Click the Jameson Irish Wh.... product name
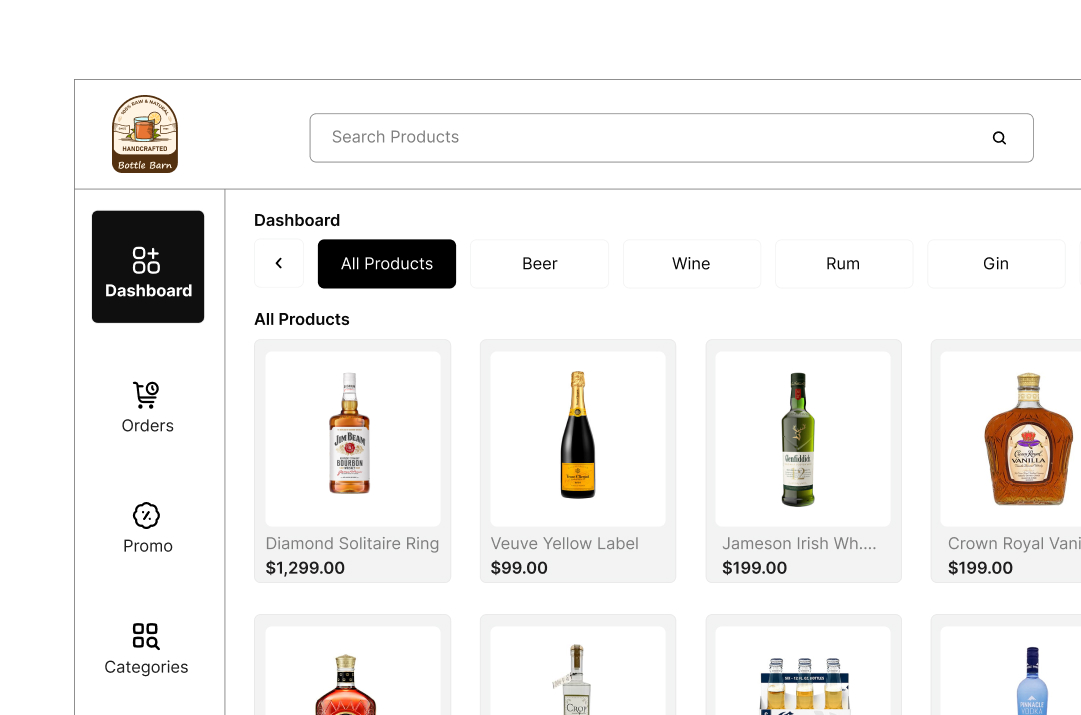The image size is (1081, 715). point(799,543)
